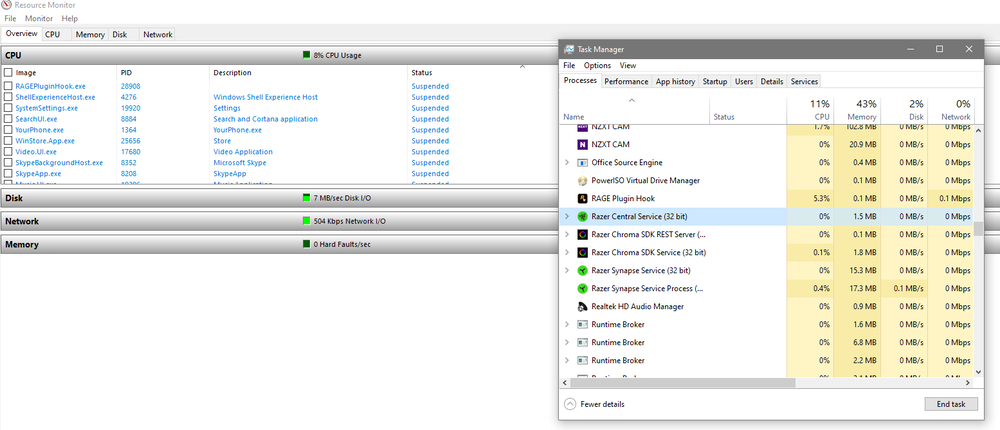Click the Runtime Broker 6.8 MB icon
1000x430 pixels.
[582, 342]
